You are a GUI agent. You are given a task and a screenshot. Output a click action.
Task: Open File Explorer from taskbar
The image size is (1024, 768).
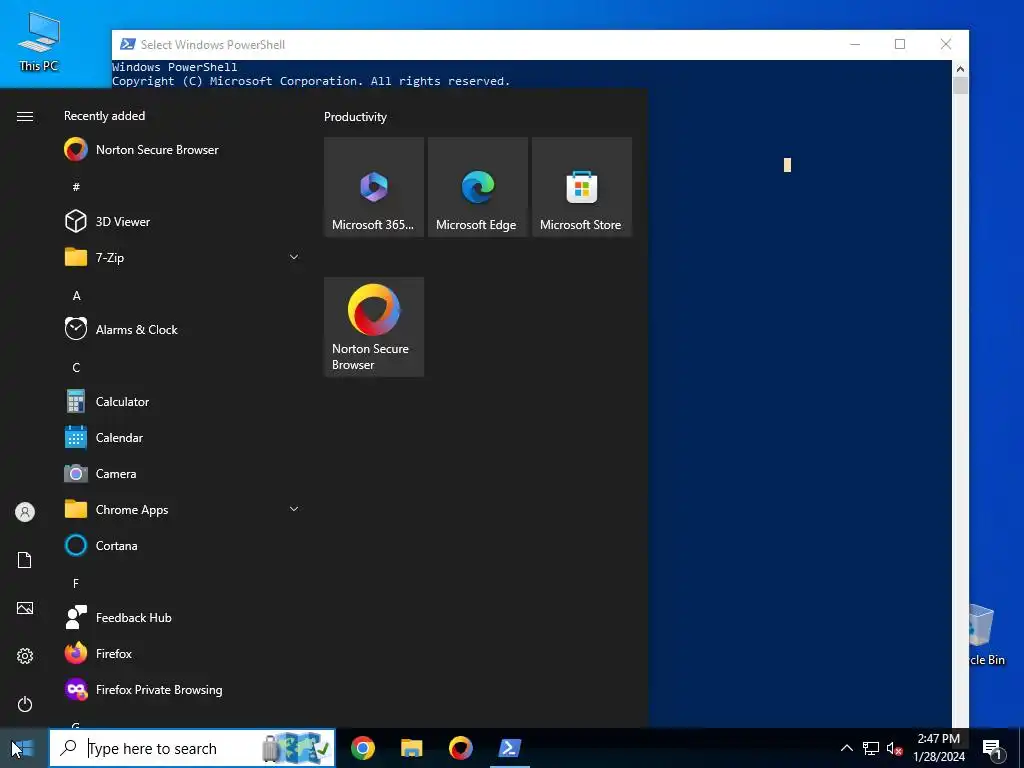(411, 748)
